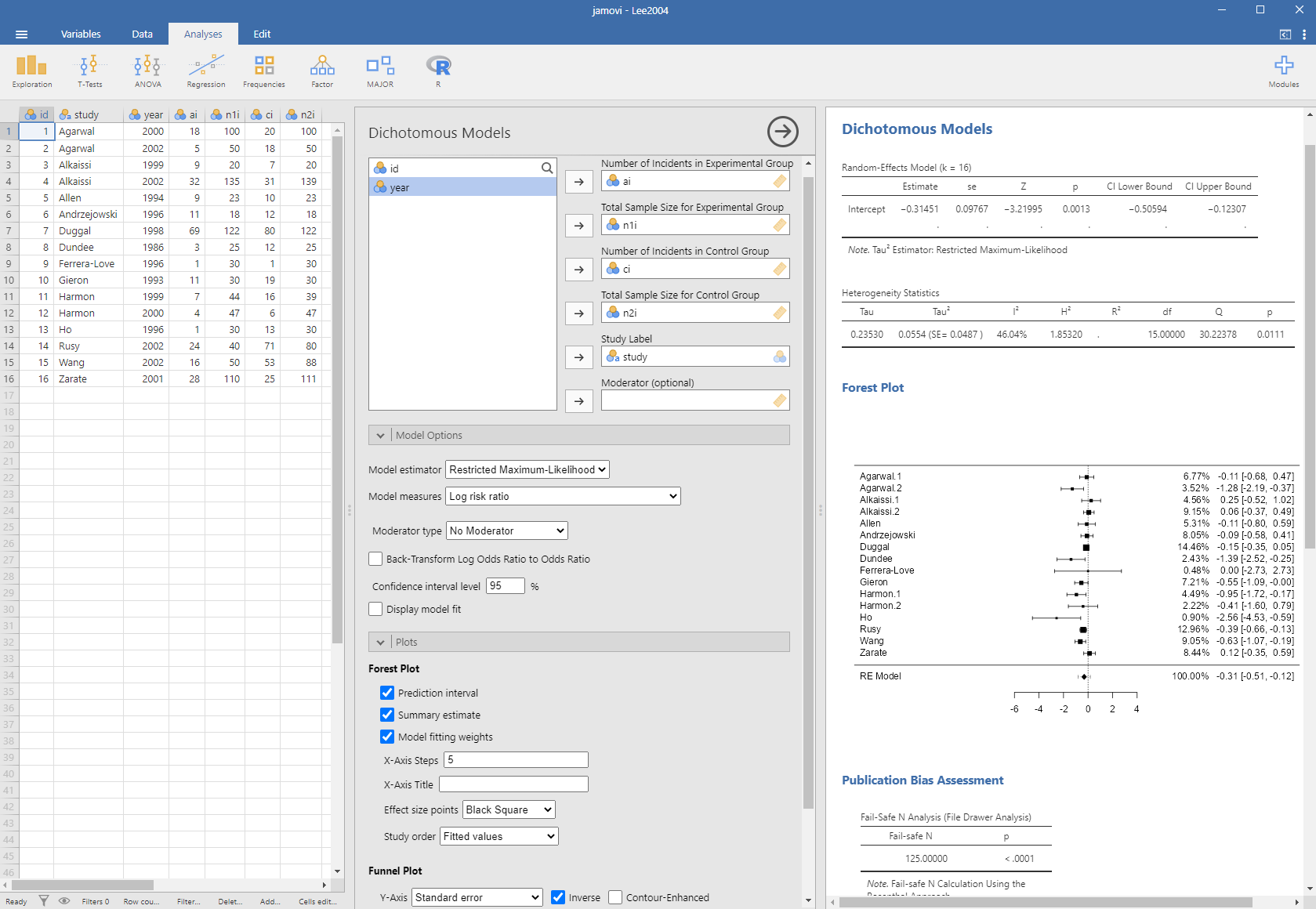Open Effect size points dropdown

[x=509, y=809]
